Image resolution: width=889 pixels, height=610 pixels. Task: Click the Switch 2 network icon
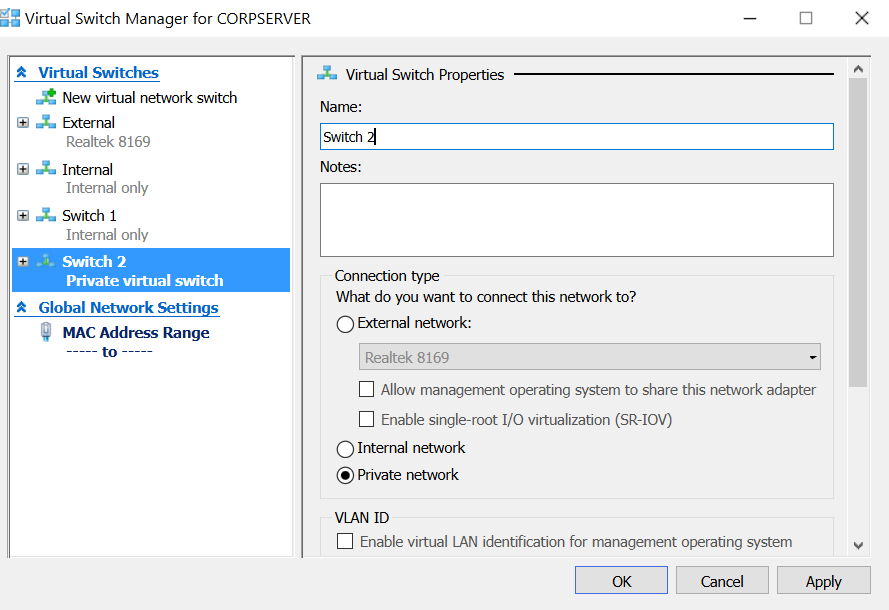46,261
